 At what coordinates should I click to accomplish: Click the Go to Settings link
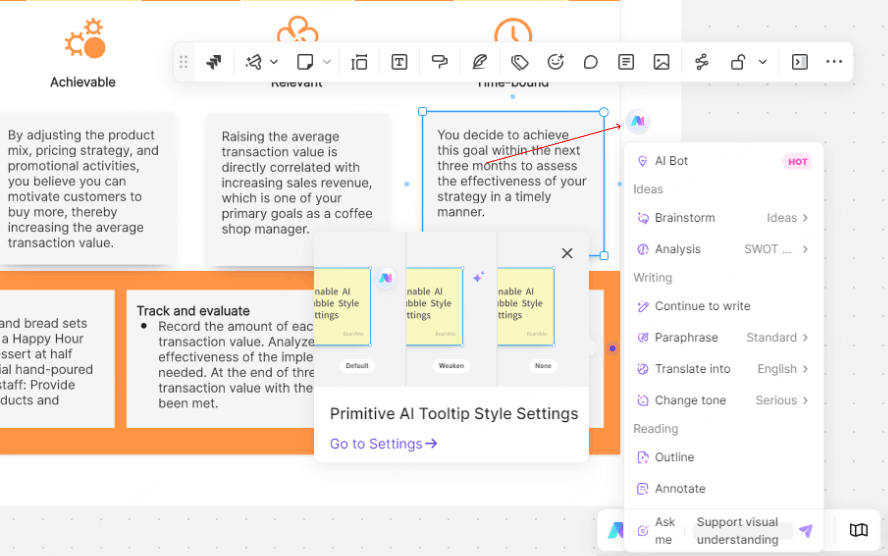[x=383, y=444]
